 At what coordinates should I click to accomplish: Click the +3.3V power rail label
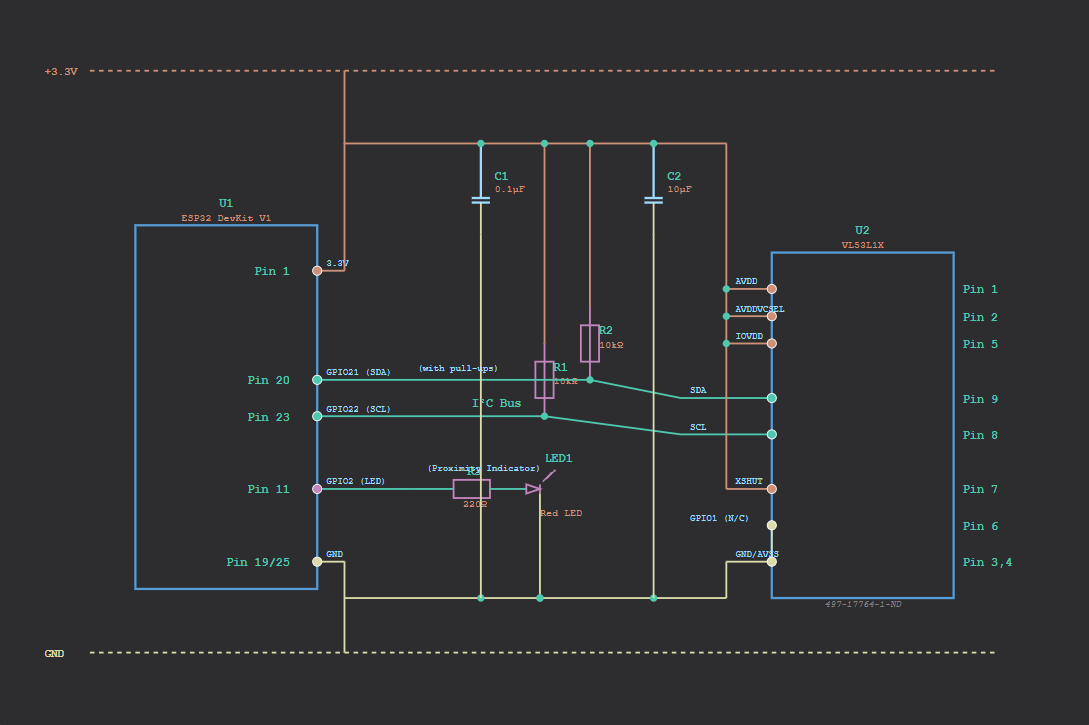[61, 72]
